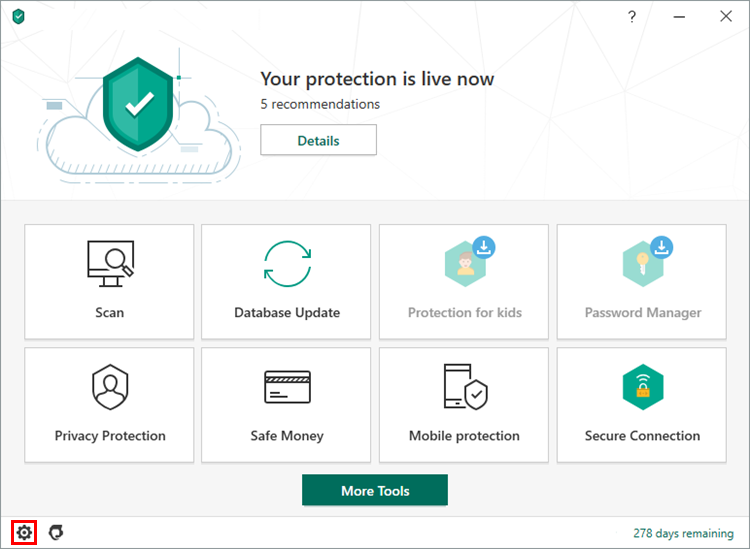Open the Scan tile
Screen dimensions: 750x549
coord(109,282)
